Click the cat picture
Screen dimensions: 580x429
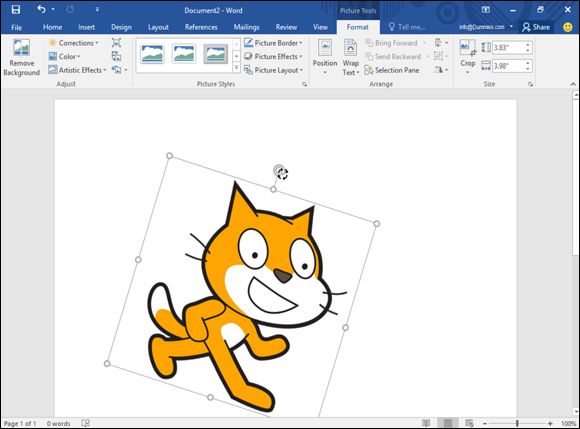[x=242, y=292]
